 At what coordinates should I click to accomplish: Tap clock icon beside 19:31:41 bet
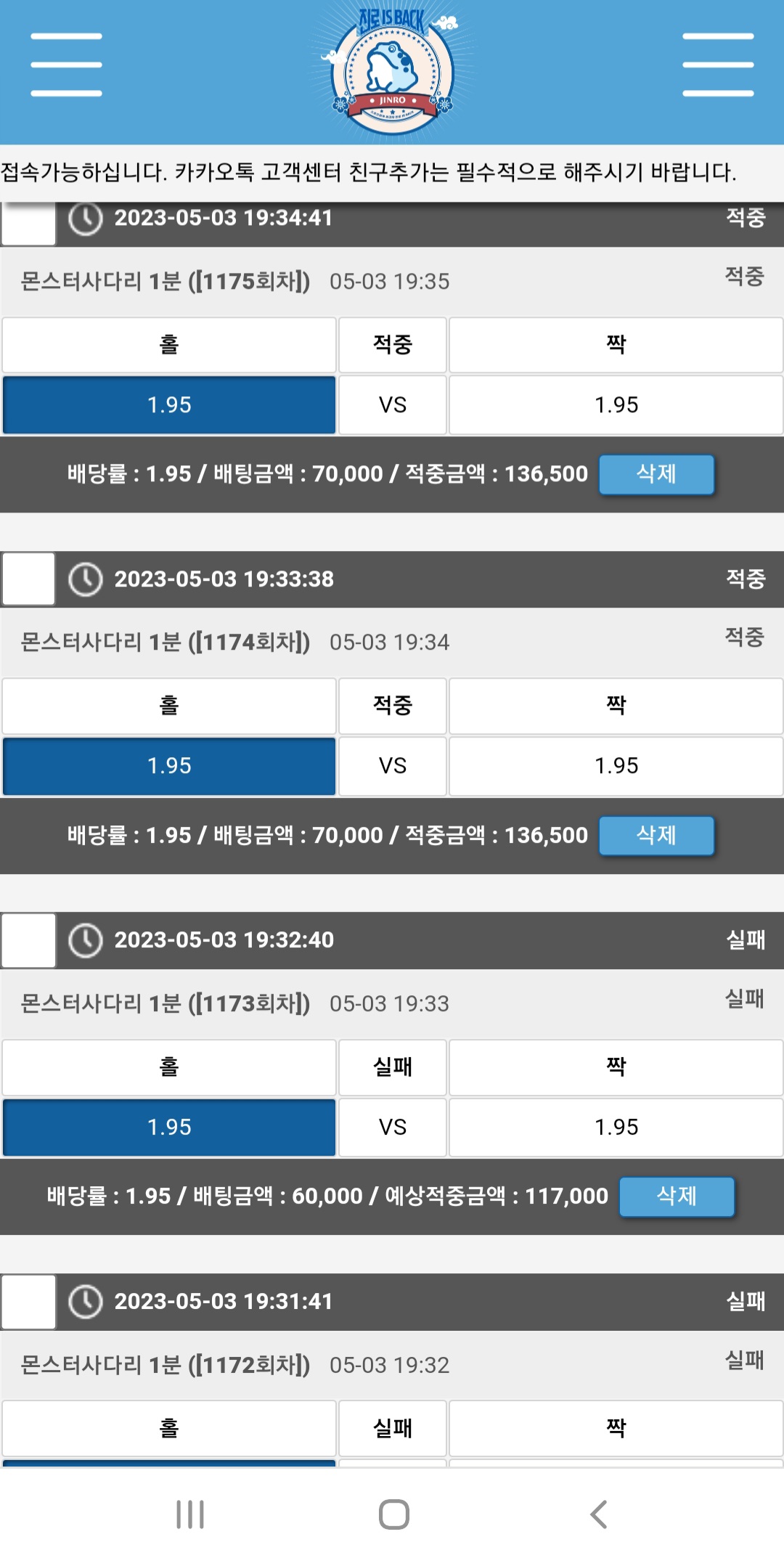pyautogui.click(x=86, y=1302)
